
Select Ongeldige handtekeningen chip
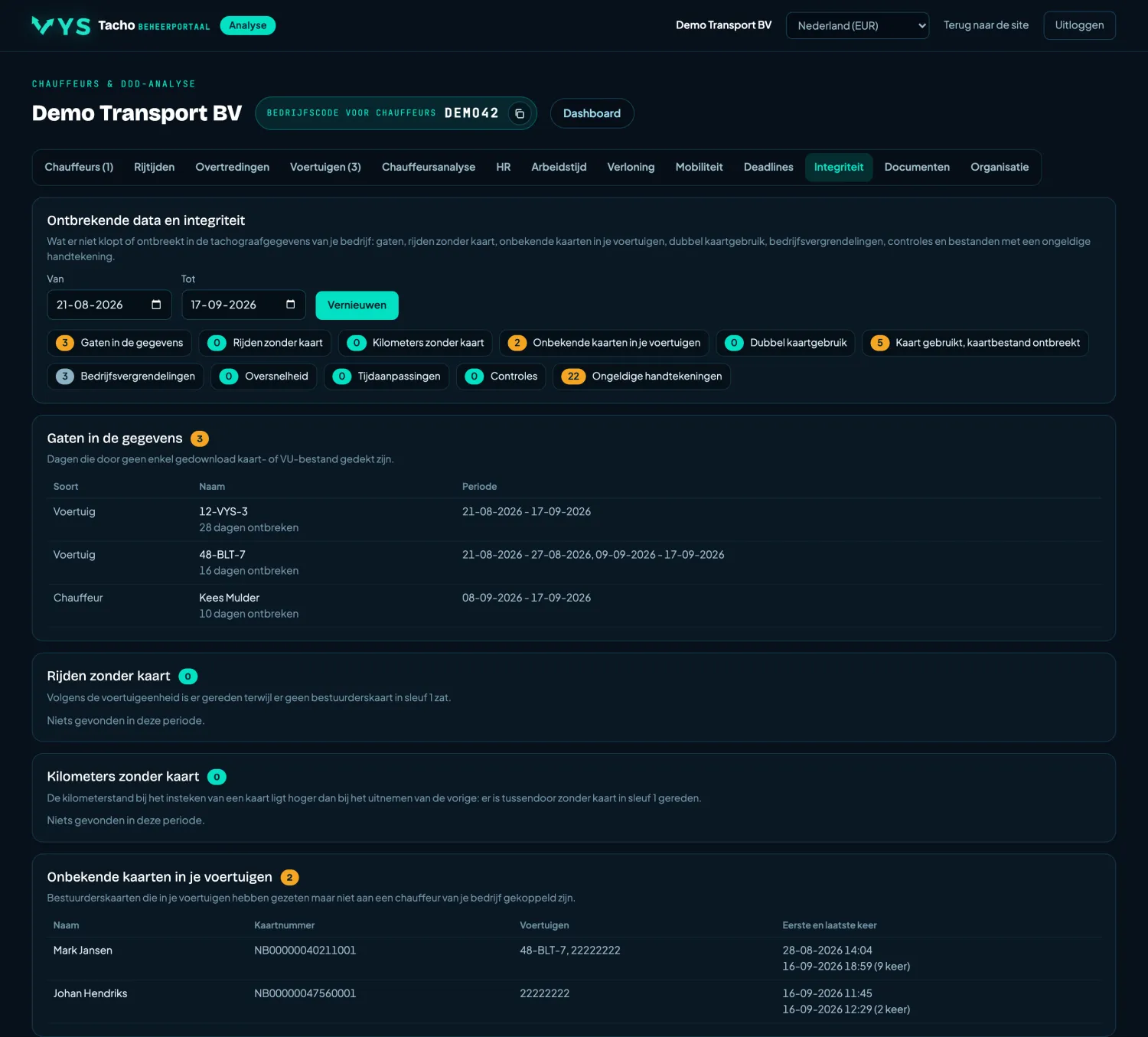[x=641, y=377]
